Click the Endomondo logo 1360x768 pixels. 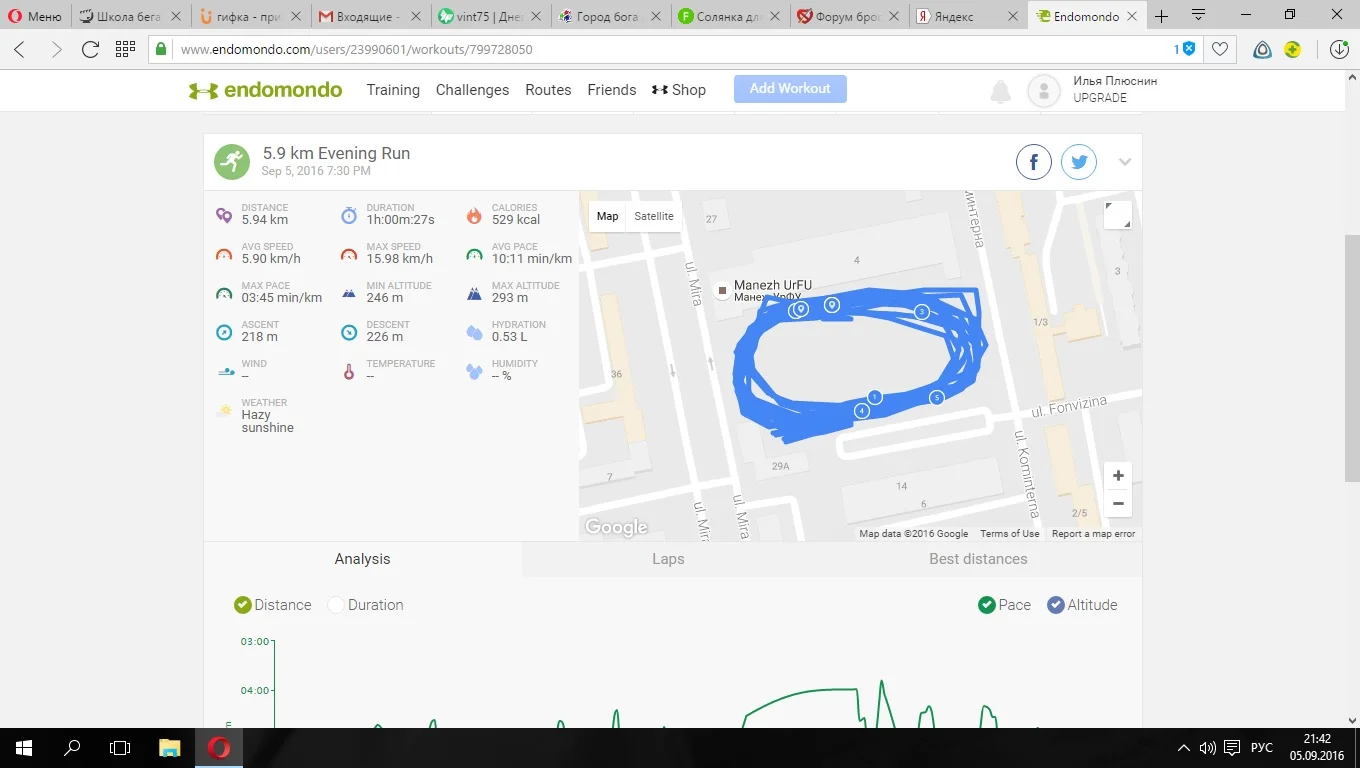point(265,90)
